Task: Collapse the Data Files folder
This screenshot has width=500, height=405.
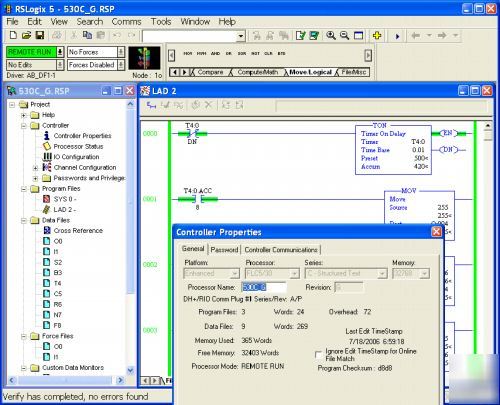Action: (x=24, y=221)
